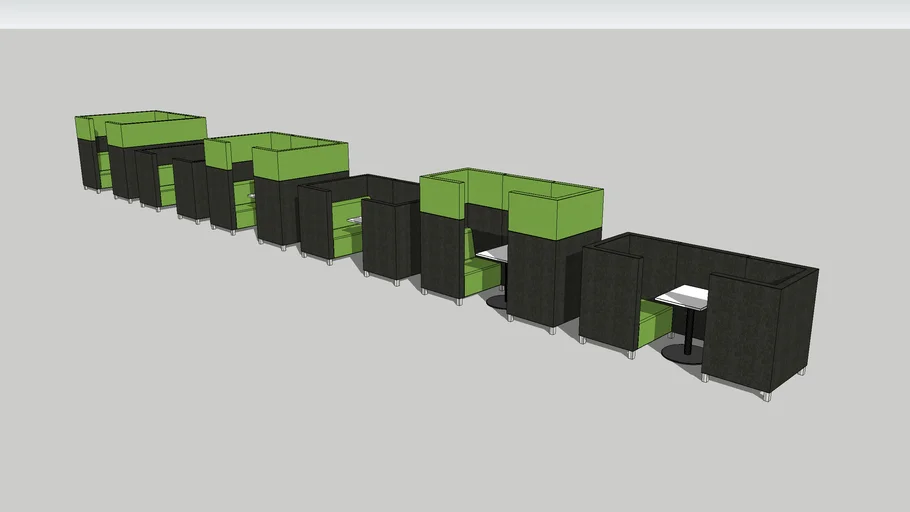Select silver leg under rightmost booth's front corner
The height and width of the screenshot is (512, 910).
click(767, 395)
